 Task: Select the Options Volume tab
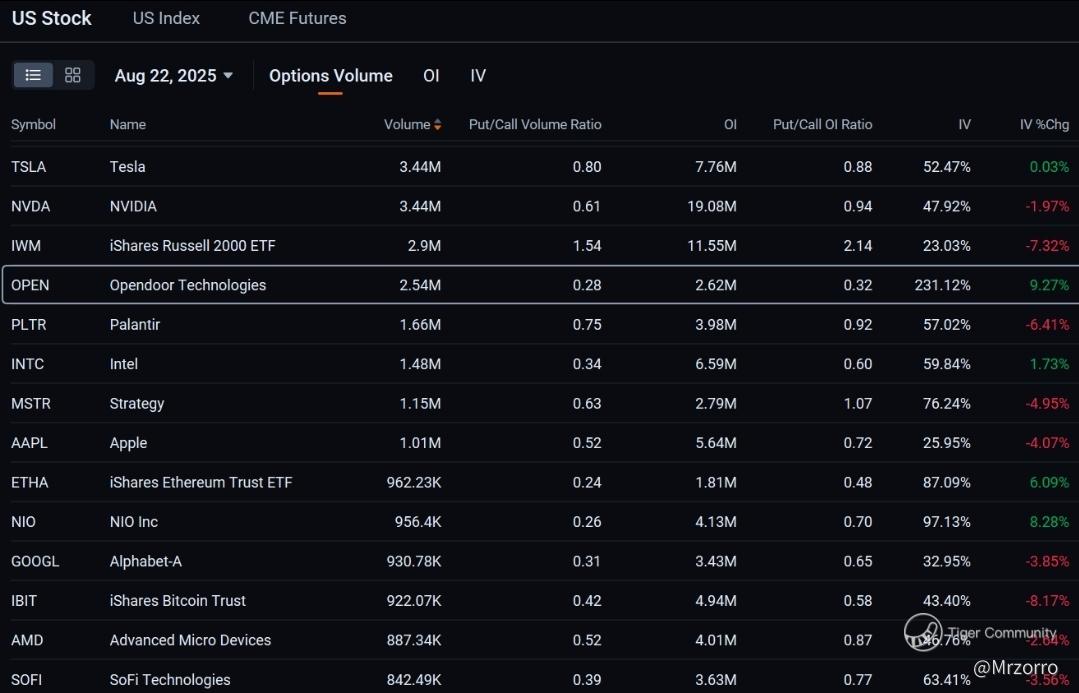pos(330,76)
